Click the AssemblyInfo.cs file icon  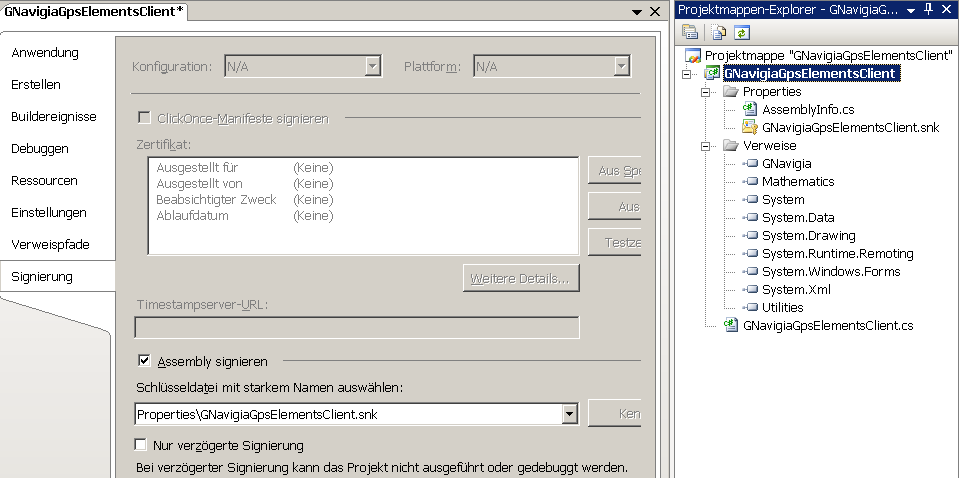pyautogui.click(x=750, y=109)
